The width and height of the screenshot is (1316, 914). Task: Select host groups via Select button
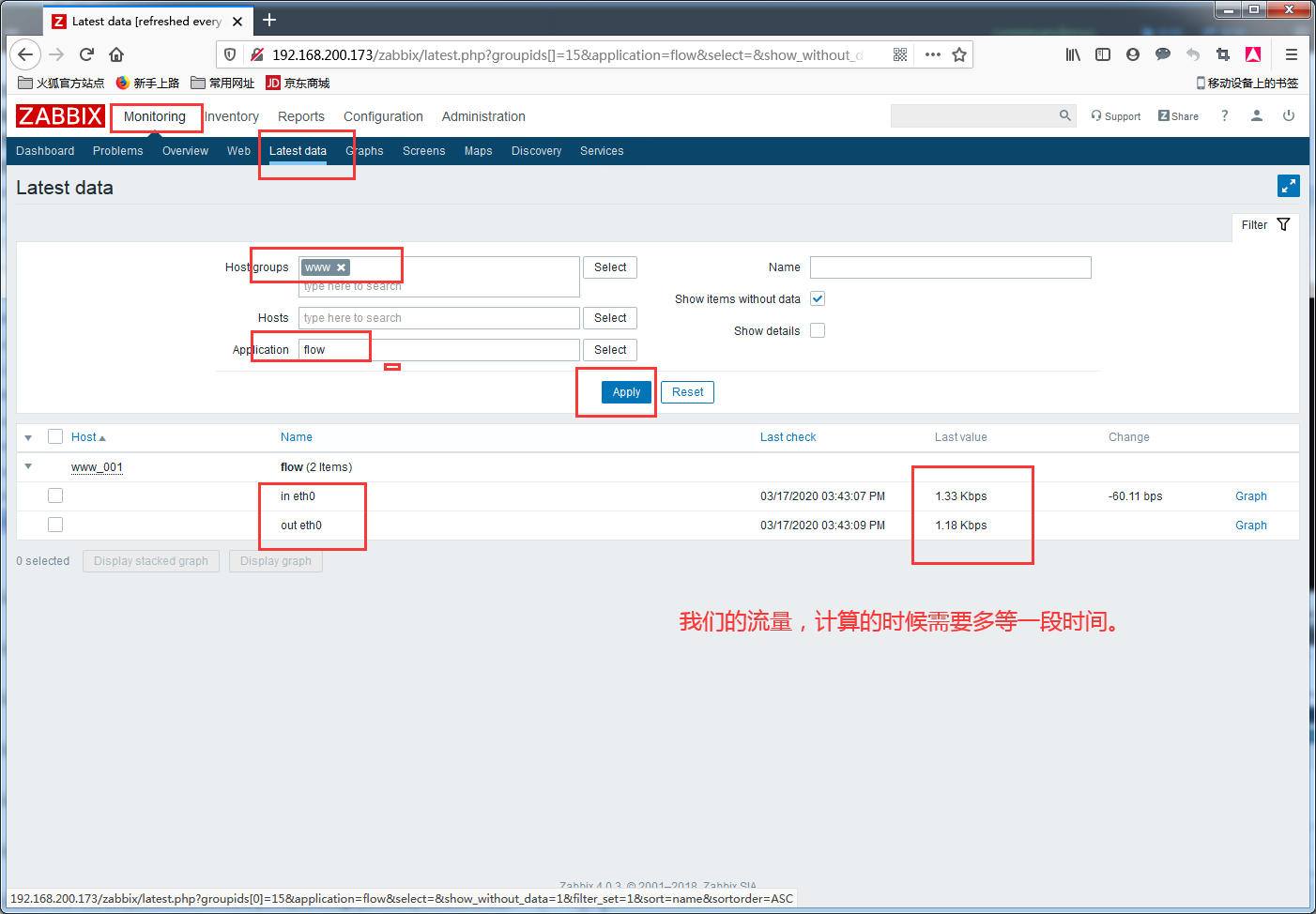(x=610, y=267)
